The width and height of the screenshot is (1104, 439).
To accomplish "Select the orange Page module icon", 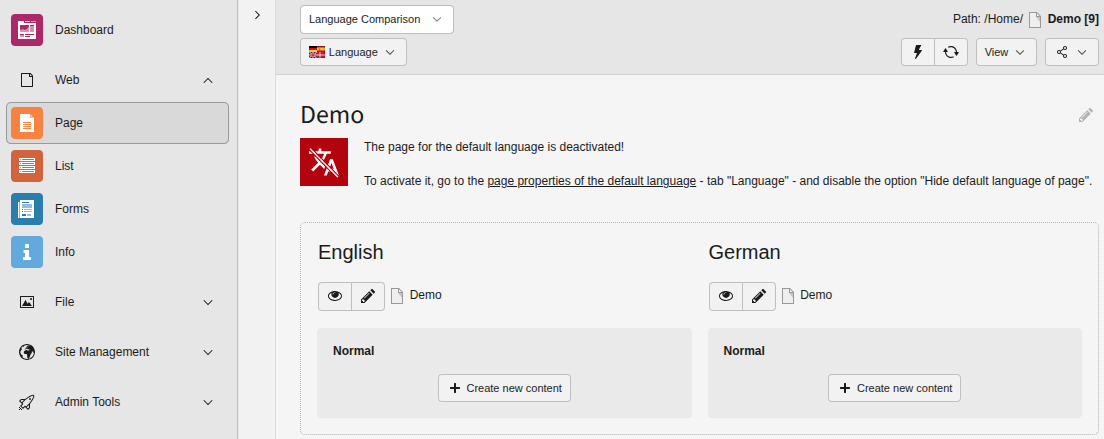I will [x=27, y=123].
